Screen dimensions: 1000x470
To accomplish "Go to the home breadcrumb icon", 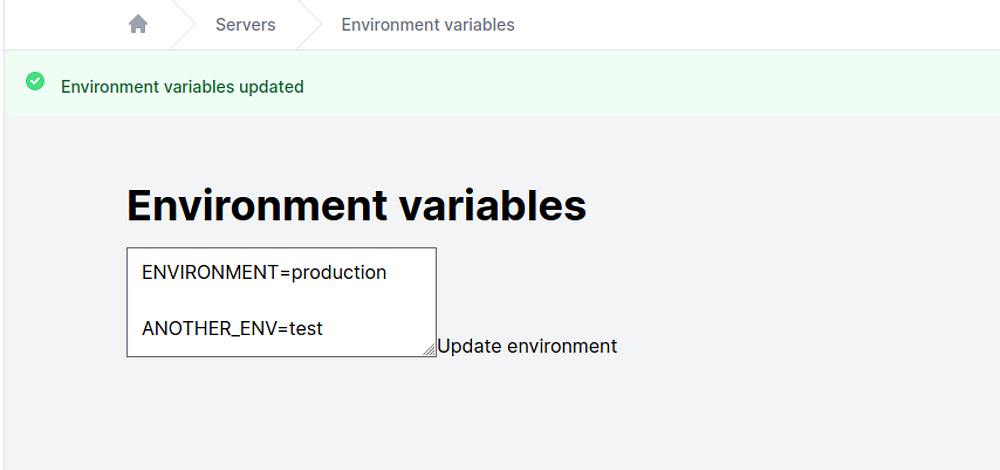I will (x=138, y=24).
